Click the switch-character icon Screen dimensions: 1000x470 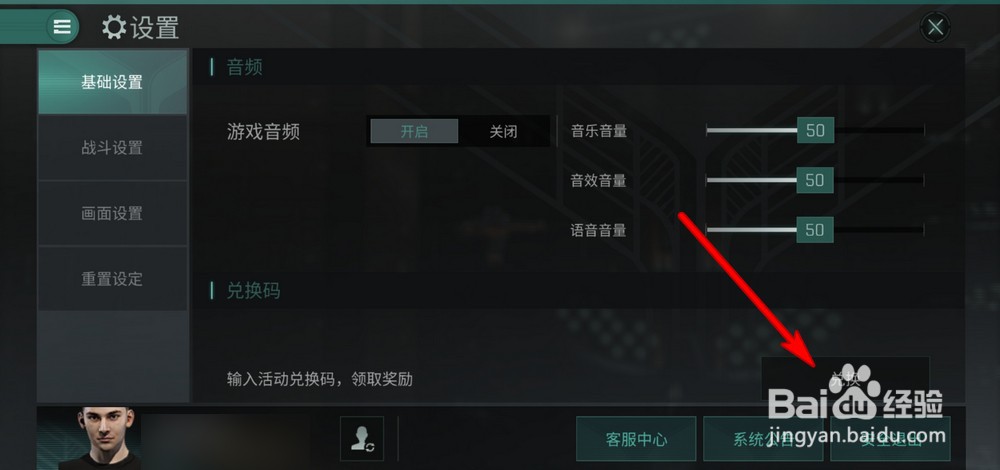pyautogui.click(x=362, y=439)
